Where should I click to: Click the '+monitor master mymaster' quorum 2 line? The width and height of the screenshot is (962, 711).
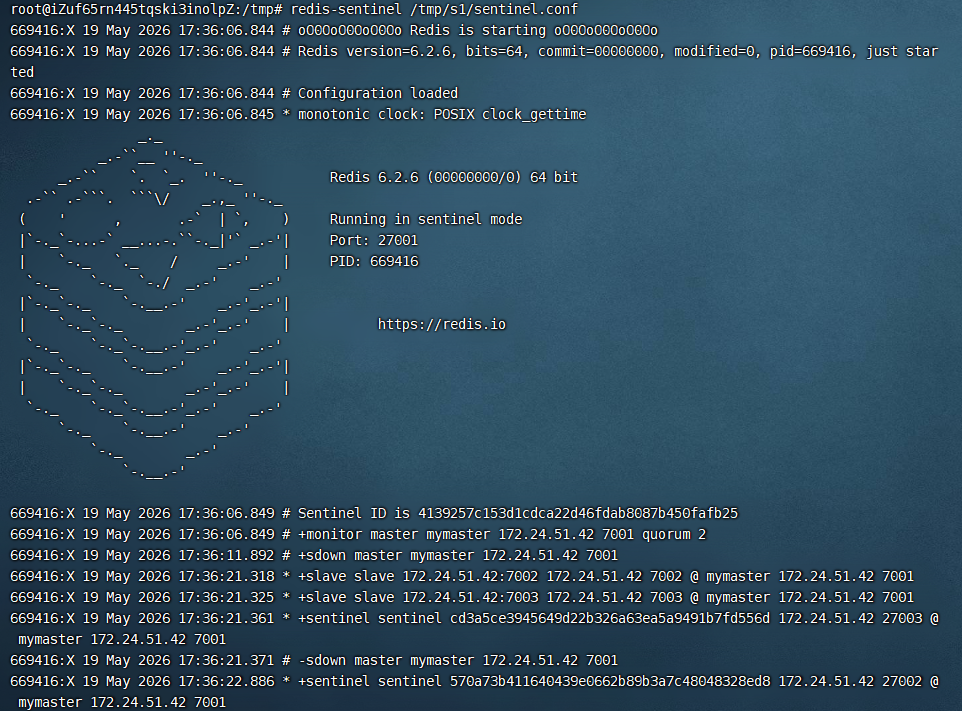coord(358,534)
